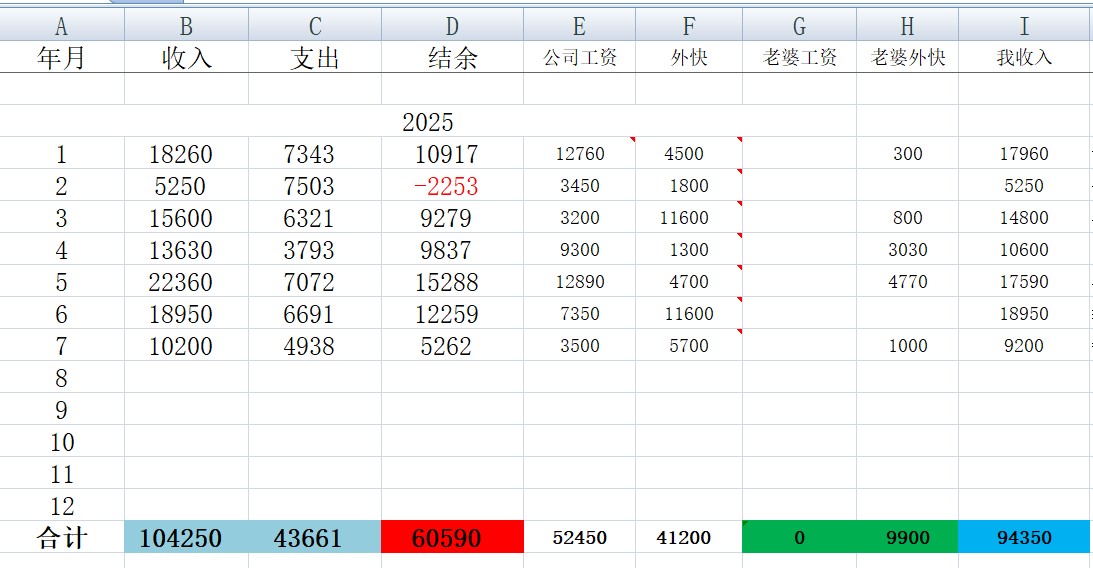Click the 结余 header cell
This screenshot has height=568, width=1093.
[452, 57]
